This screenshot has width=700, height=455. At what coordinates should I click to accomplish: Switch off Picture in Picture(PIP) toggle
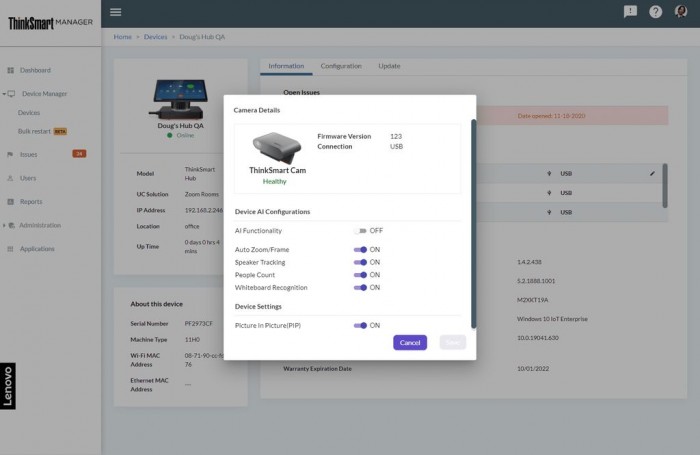tap(360, 325)
